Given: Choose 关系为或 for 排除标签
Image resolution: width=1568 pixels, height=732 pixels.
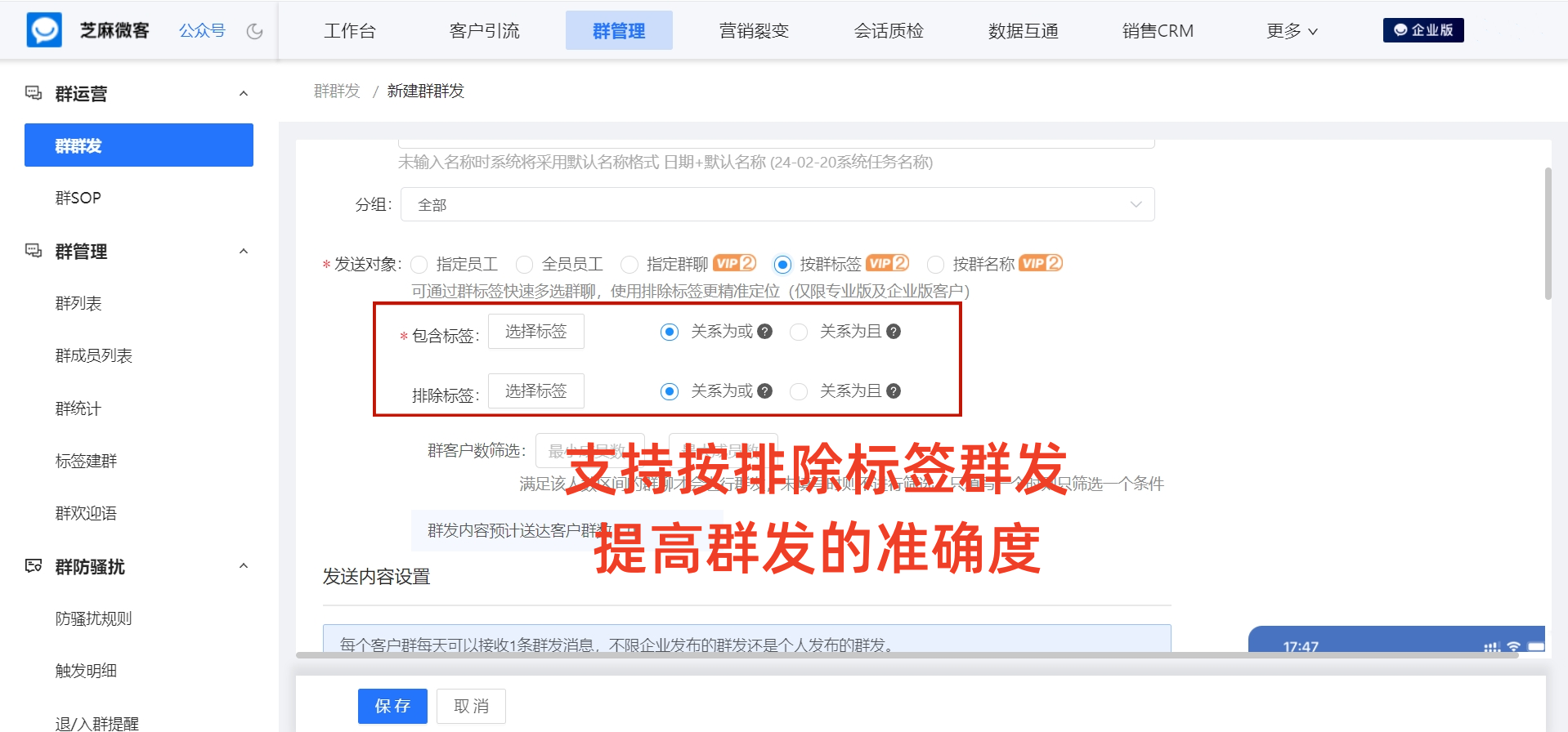Looking at the screenshot, I should (670, 391).
